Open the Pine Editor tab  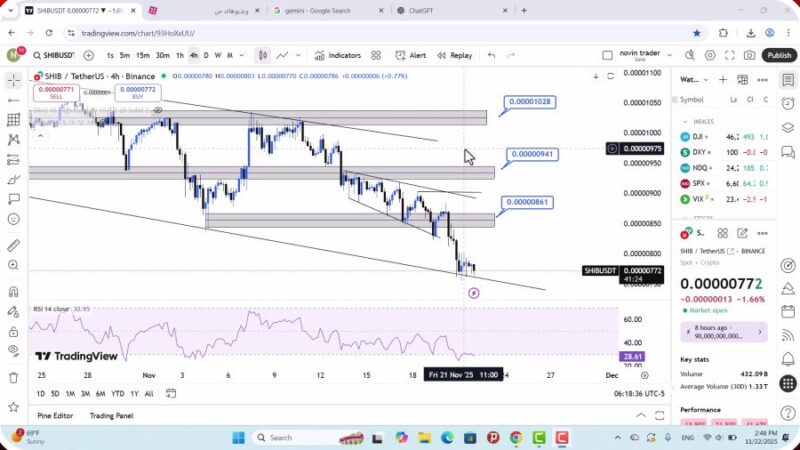[x=55, y=415]
